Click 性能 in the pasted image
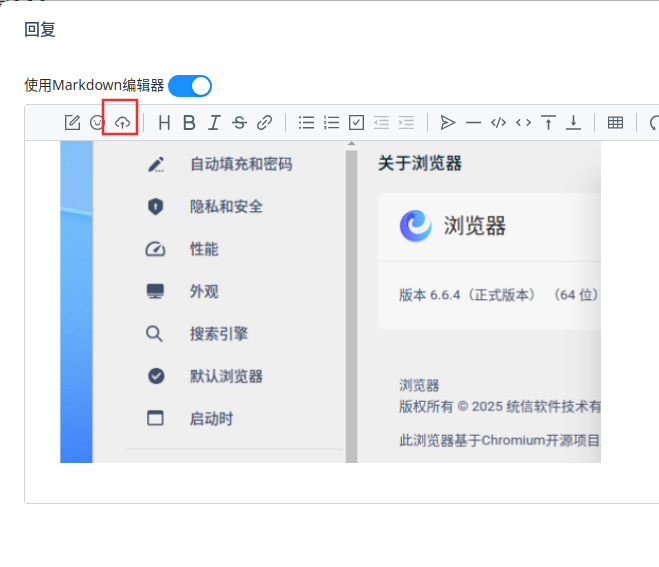The width and height of the screenshot is (659, 567). click(204, 249)
